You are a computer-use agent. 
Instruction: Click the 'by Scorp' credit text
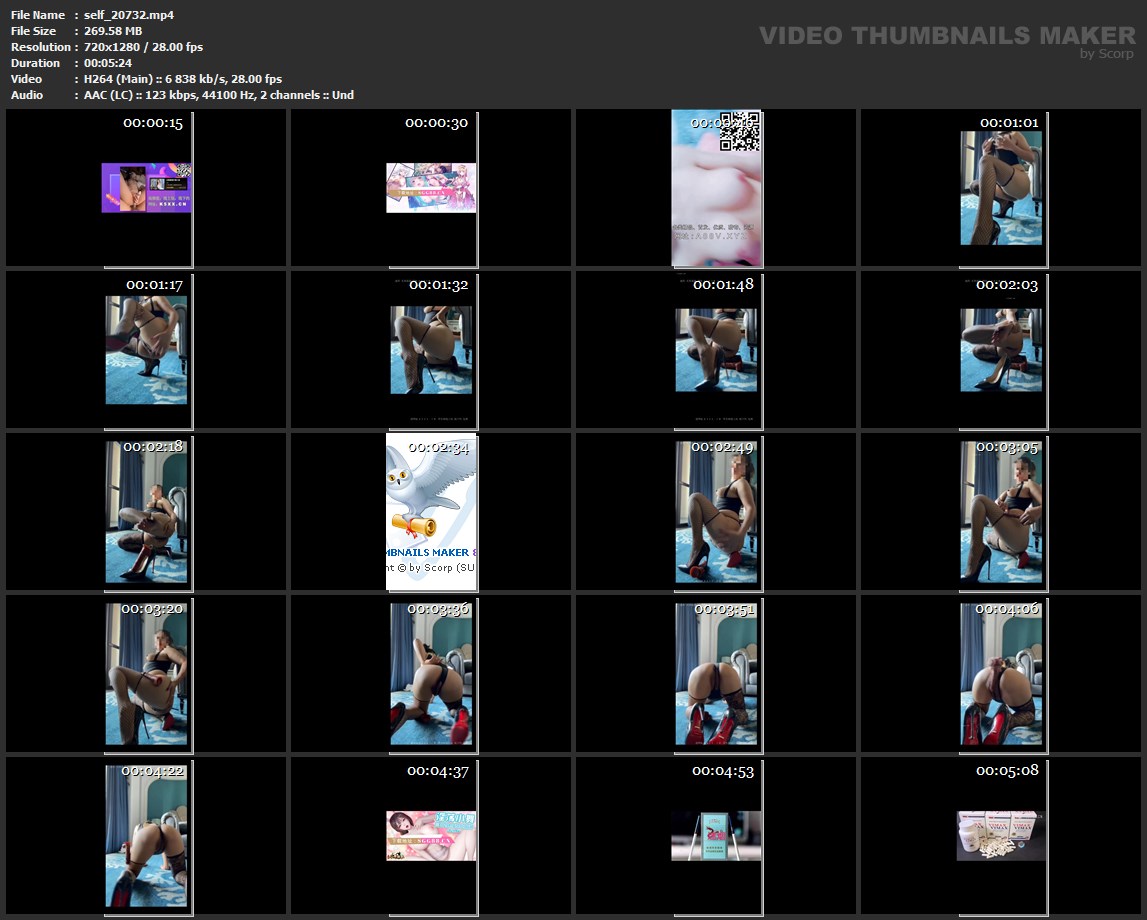click(x=1106, y=54)
